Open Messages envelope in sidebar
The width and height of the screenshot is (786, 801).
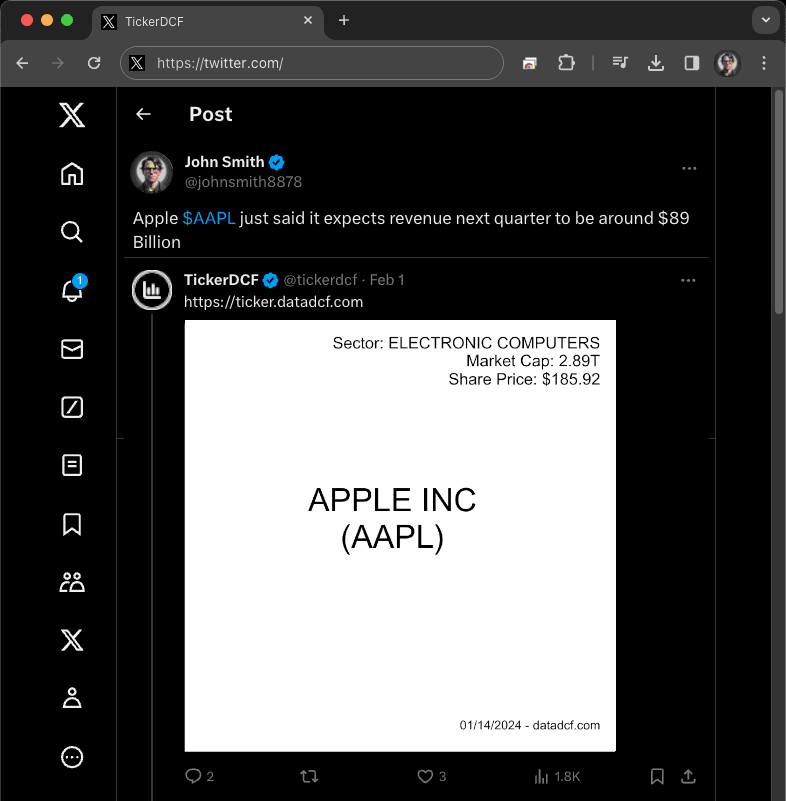click(x=72, y=349)
